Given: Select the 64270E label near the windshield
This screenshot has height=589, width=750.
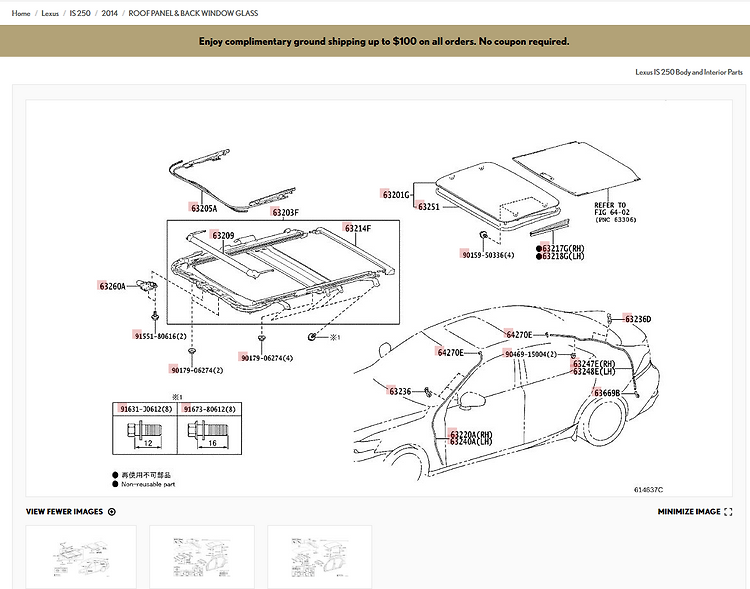Looking at the screenshot, I should [450, 353].
